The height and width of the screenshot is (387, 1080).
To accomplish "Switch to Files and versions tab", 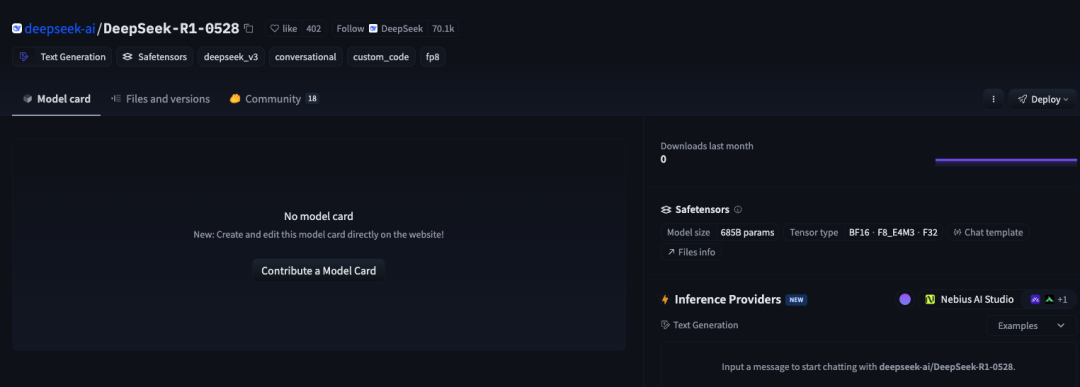I will [160, 99].
